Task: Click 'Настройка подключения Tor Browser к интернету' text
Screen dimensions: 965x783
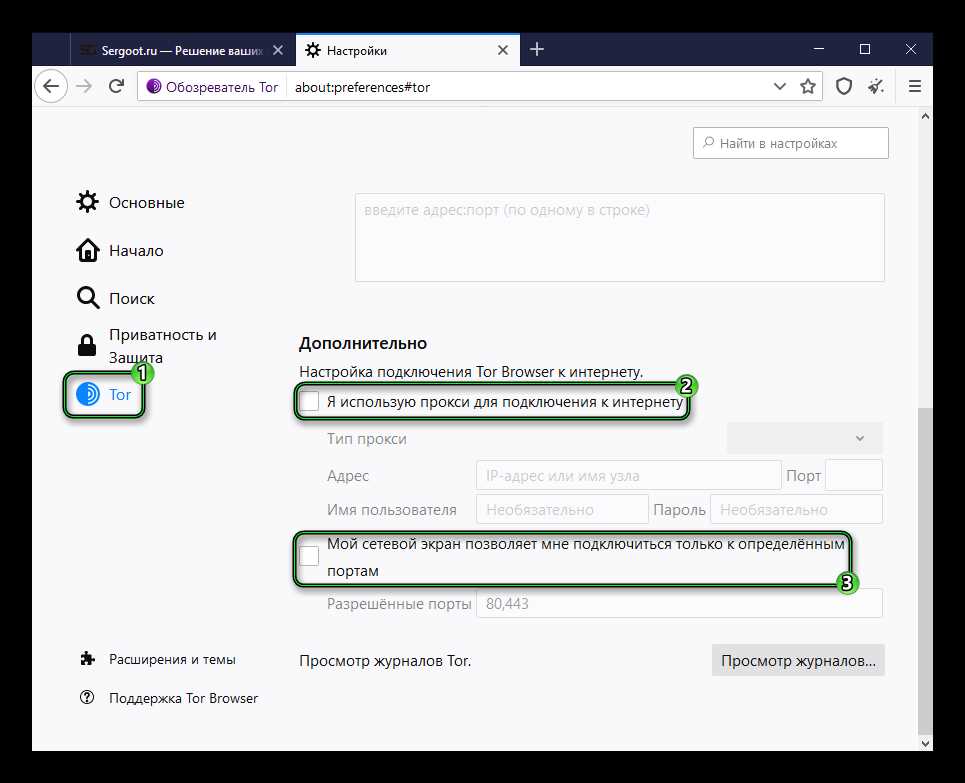Action: coord(471,372)
